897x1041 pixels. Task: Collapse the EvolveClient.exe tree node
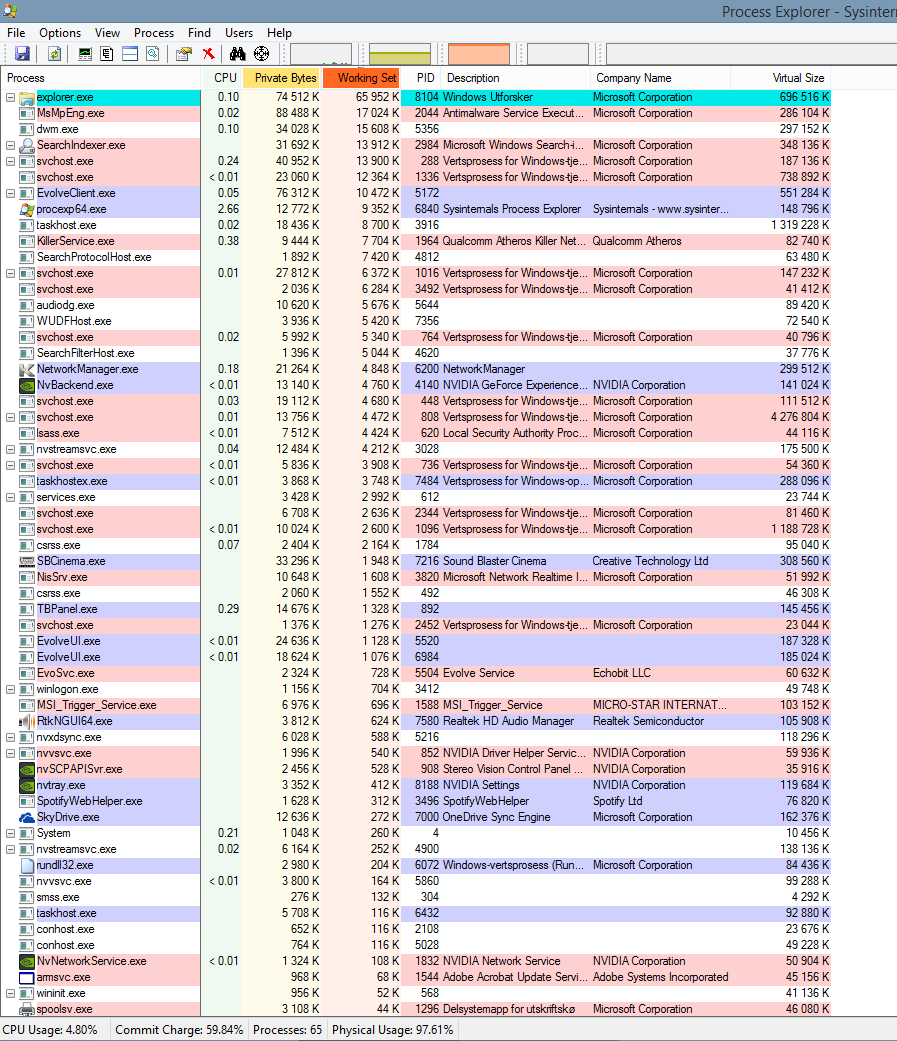(11, 193)
